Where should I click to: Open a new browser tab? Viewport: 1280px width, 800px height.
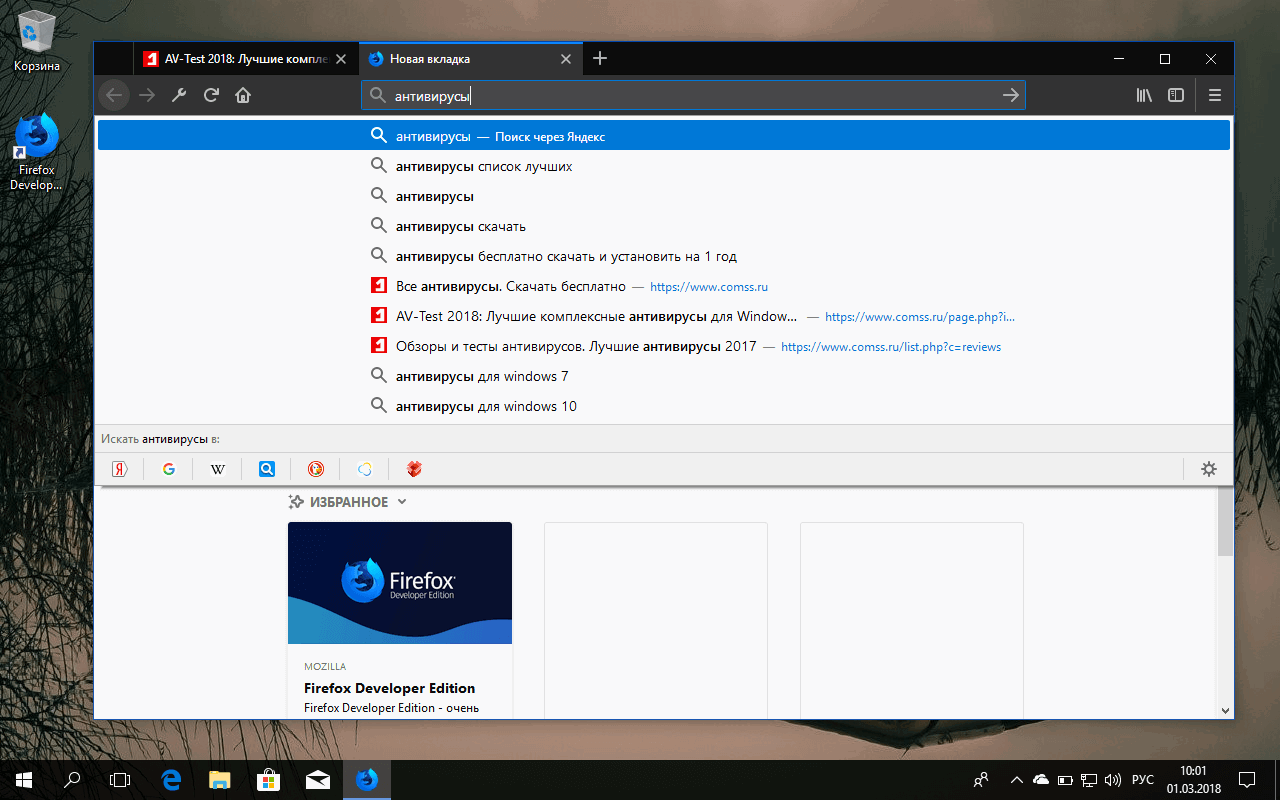point(599,58)
